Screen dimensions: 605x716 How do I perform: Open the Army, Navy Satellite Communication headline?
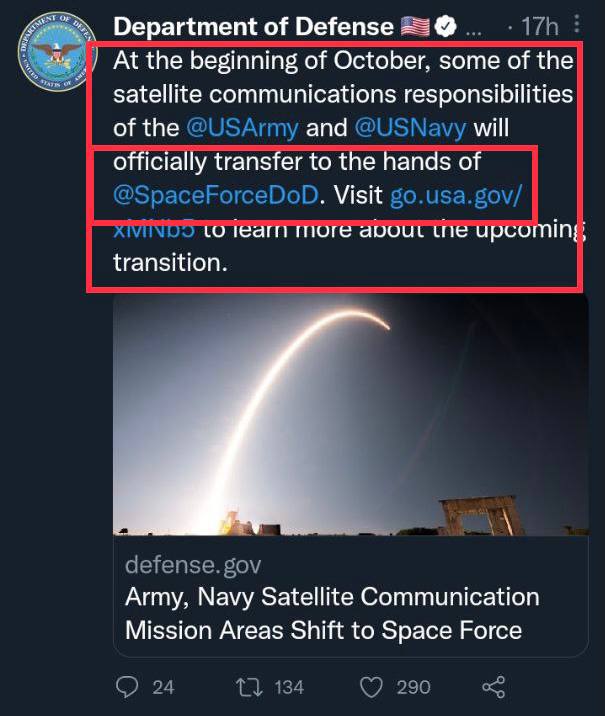click(x=331, y=613)
